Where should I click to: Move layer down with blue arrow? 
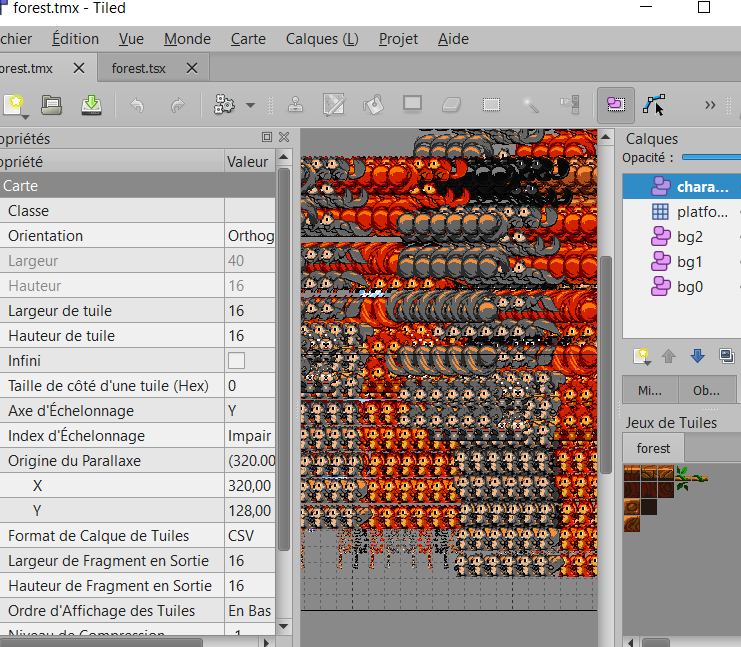[698, 356]
